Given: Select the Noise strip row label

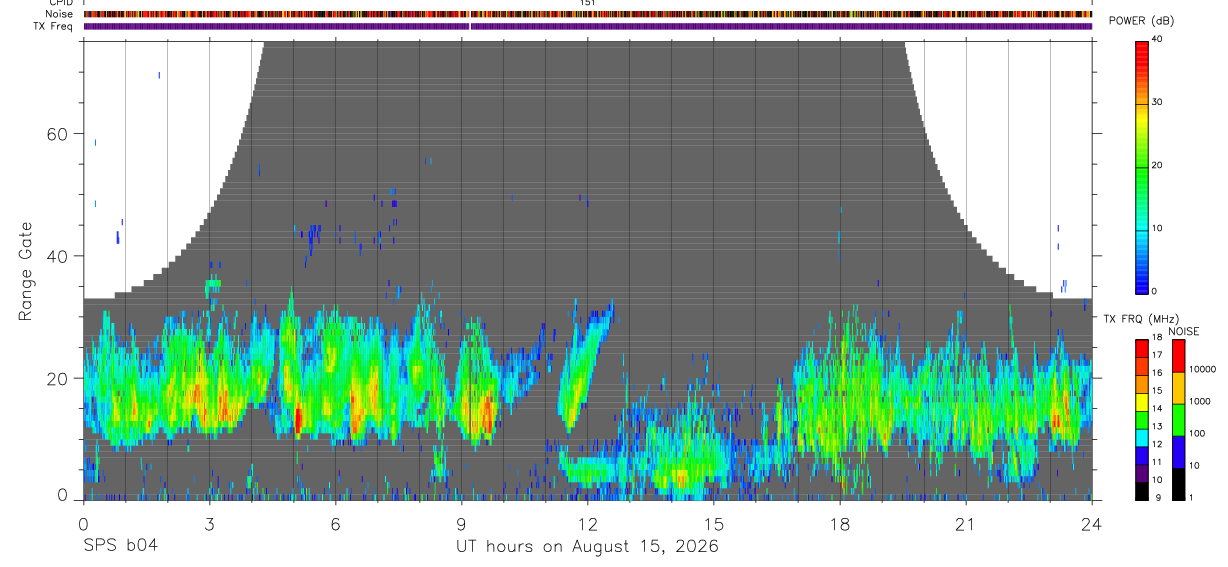Looking at the screenshot, I should 59,14.
